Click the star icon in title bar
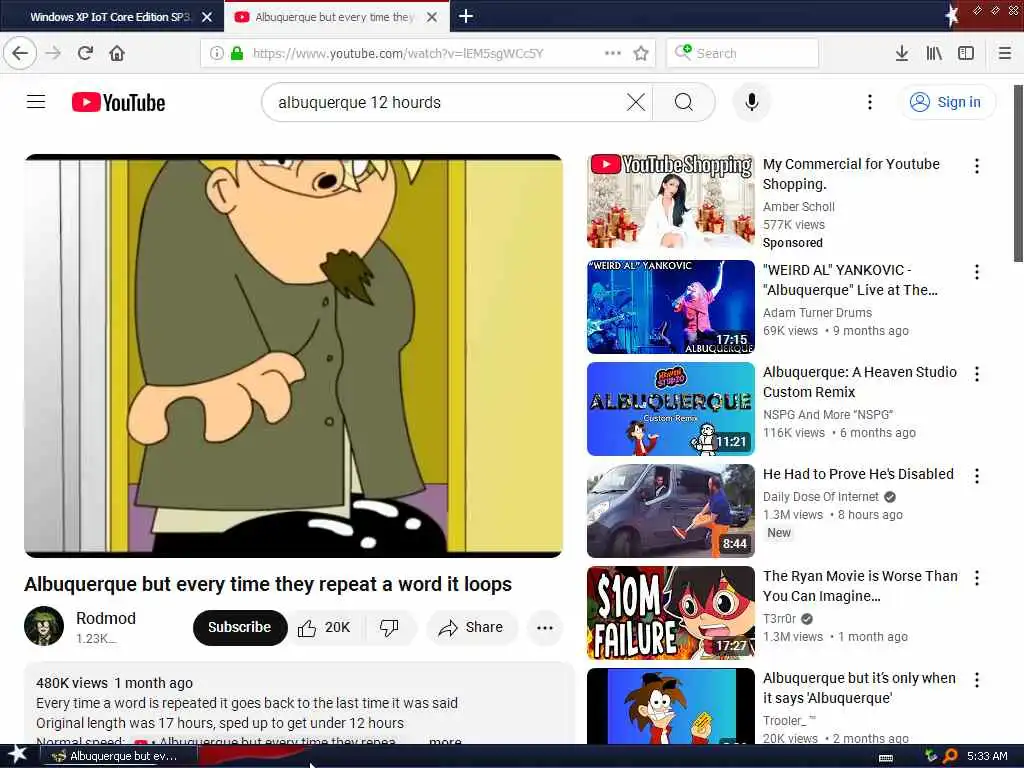The image size is (1024, 768). [x=952, y=16]
